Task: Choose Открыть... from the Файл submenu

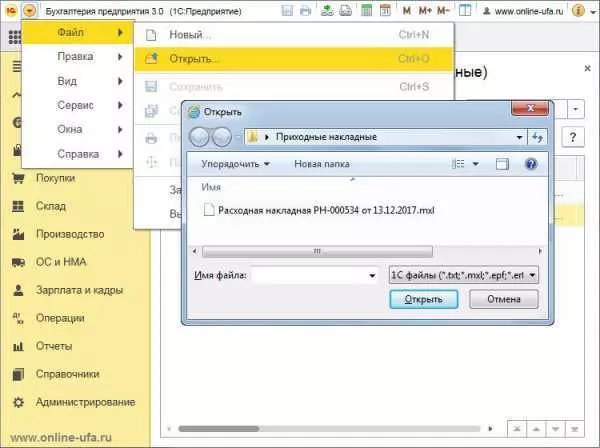Action: pos(293,59)
